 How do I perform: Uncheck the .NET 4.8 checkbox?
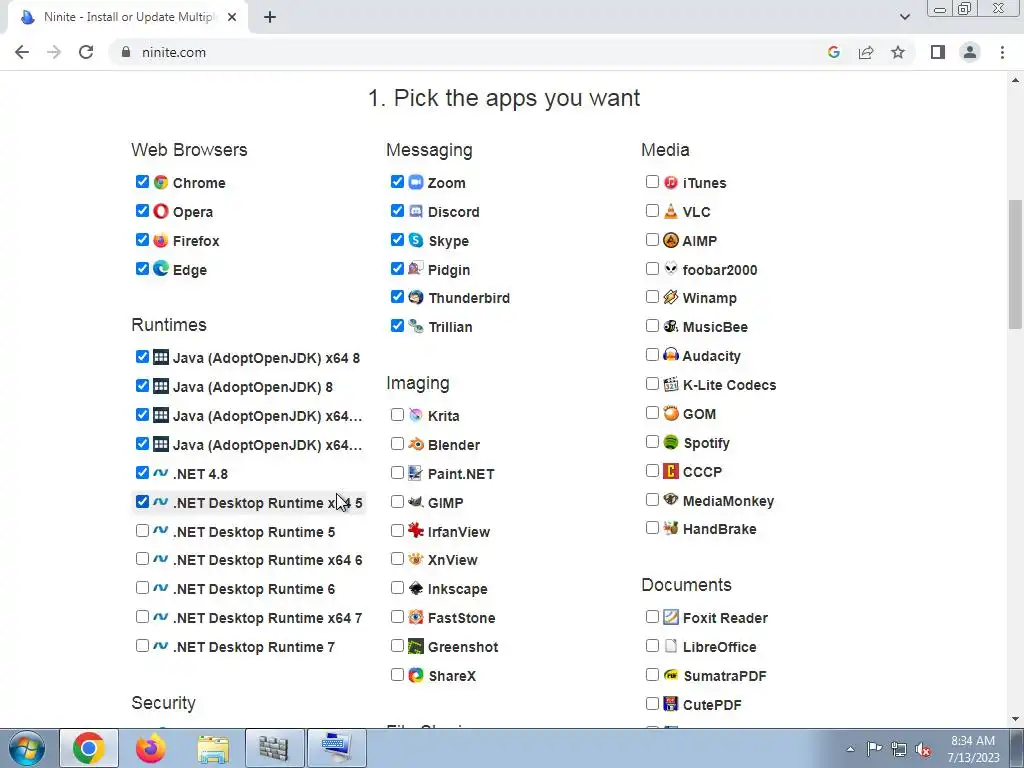pos(142,472)
